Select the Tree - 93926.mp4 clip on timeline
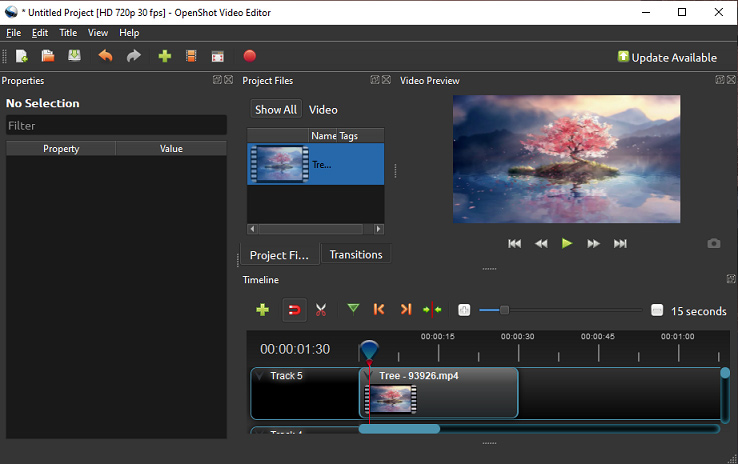Image resolution: width=738 pixels, height=464 pixels. pos(439,393)
